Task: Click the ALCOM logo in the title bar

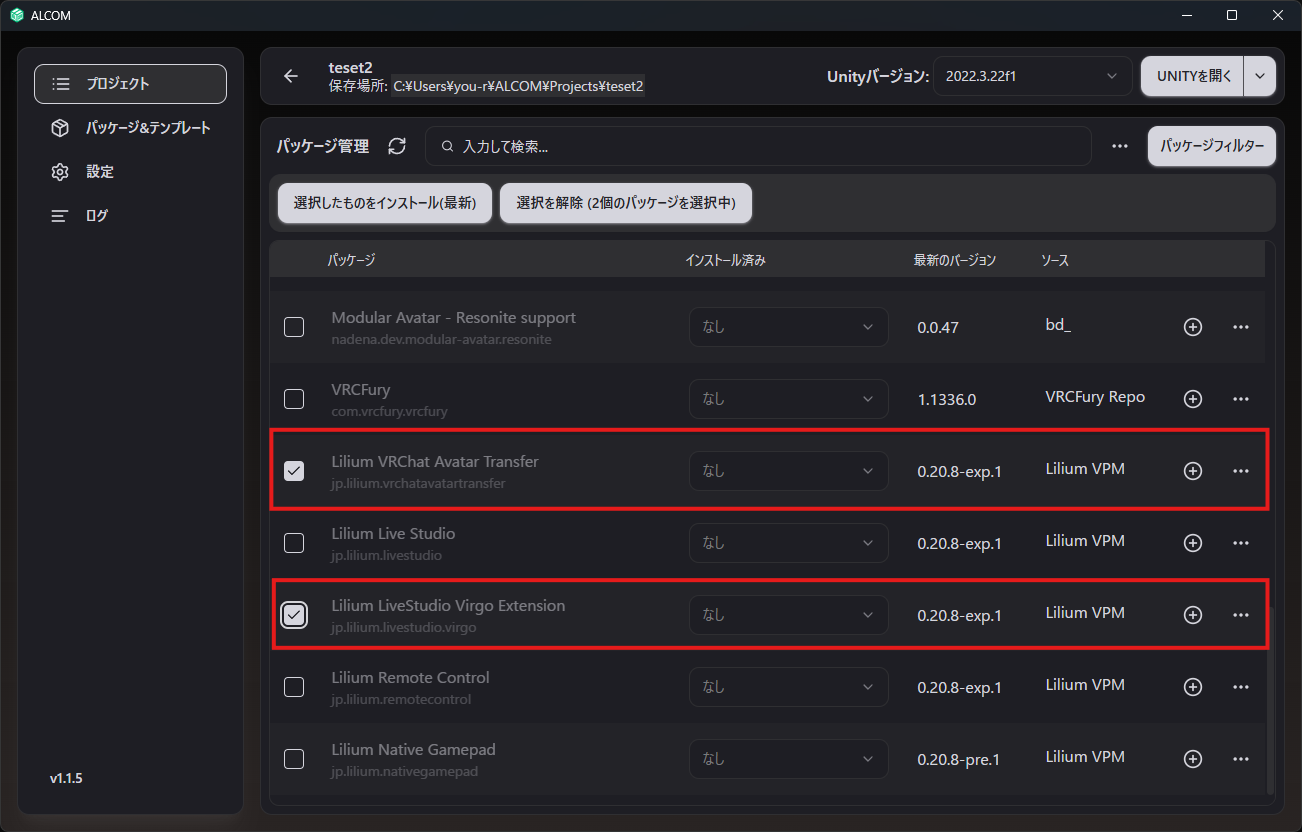Action: pyautogui.click(x=16, y=15)
